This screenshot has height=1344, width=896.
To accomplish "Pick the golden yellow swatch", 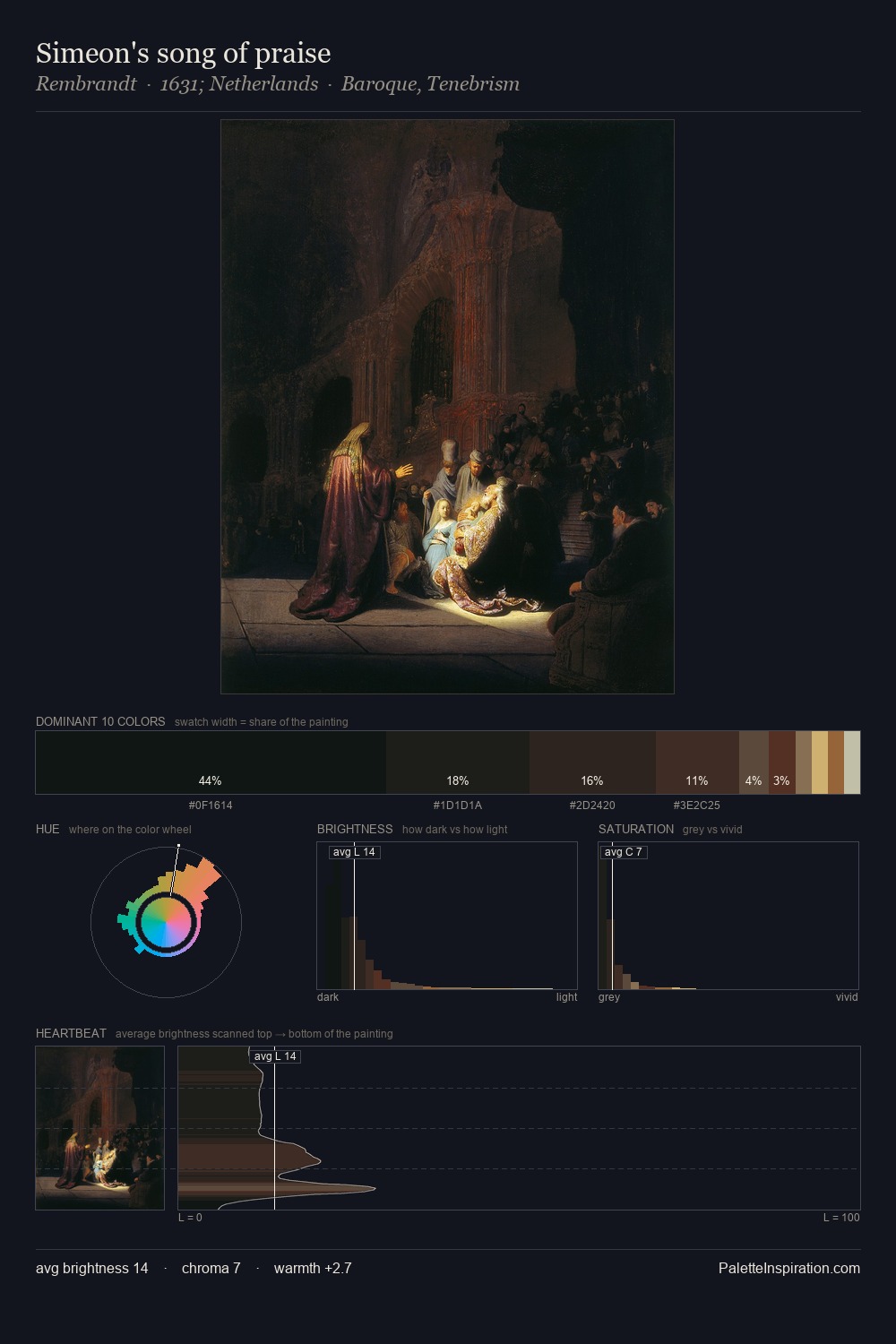I will point(820,762).
